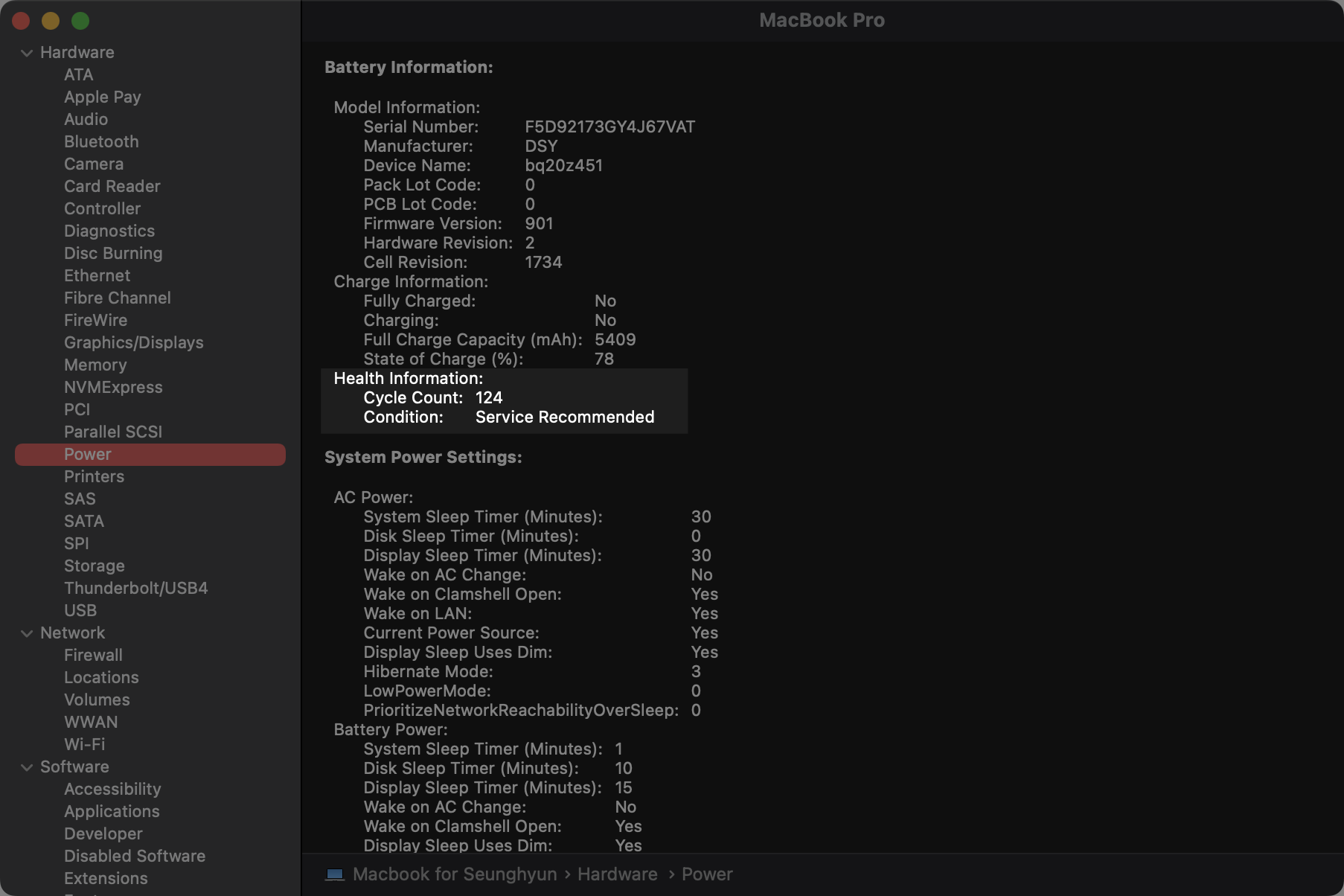
Task: Click the yellow minimize window button
Action: pyautogui.click(x=51, y=21)
